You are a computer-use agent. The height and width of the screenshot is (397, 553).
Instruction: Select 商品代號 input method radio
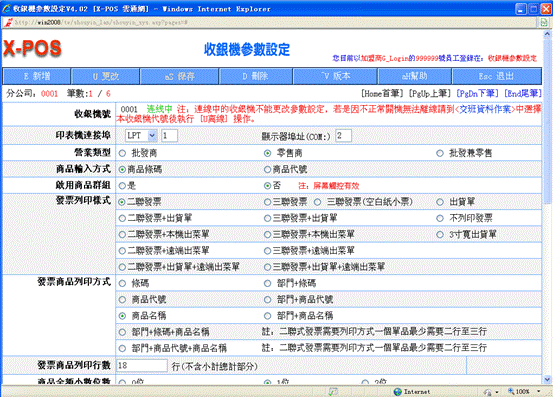[x=267, y=170]
